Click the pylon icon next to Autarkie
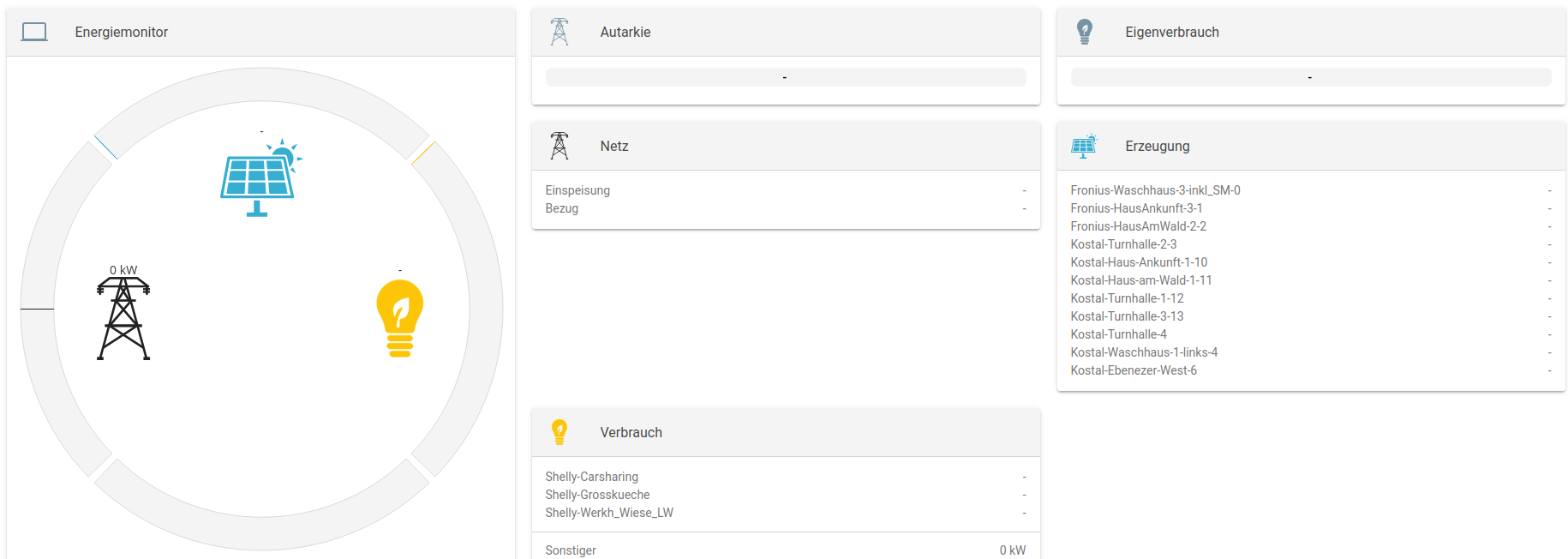 560,33
